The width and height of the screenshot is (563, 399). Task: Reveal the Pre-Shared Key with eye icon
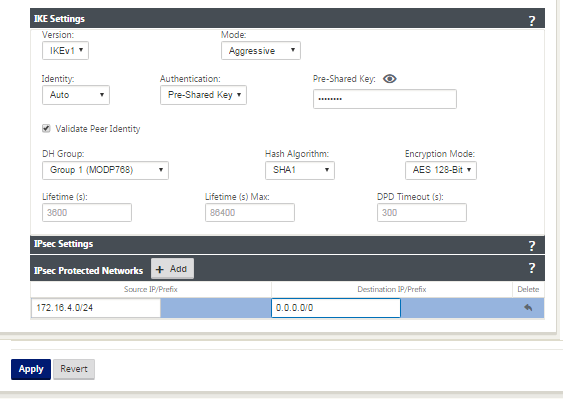[390, 79]
